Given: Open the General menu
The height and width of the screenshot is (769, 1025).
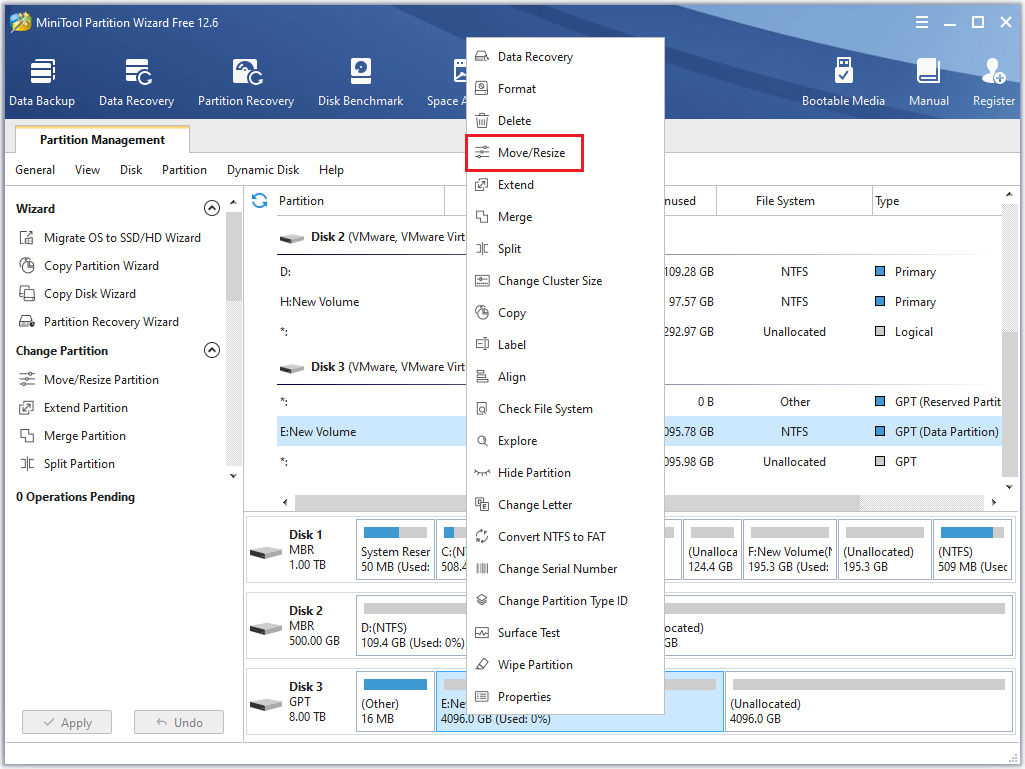Looking at the screenshot, I should 35,170.
